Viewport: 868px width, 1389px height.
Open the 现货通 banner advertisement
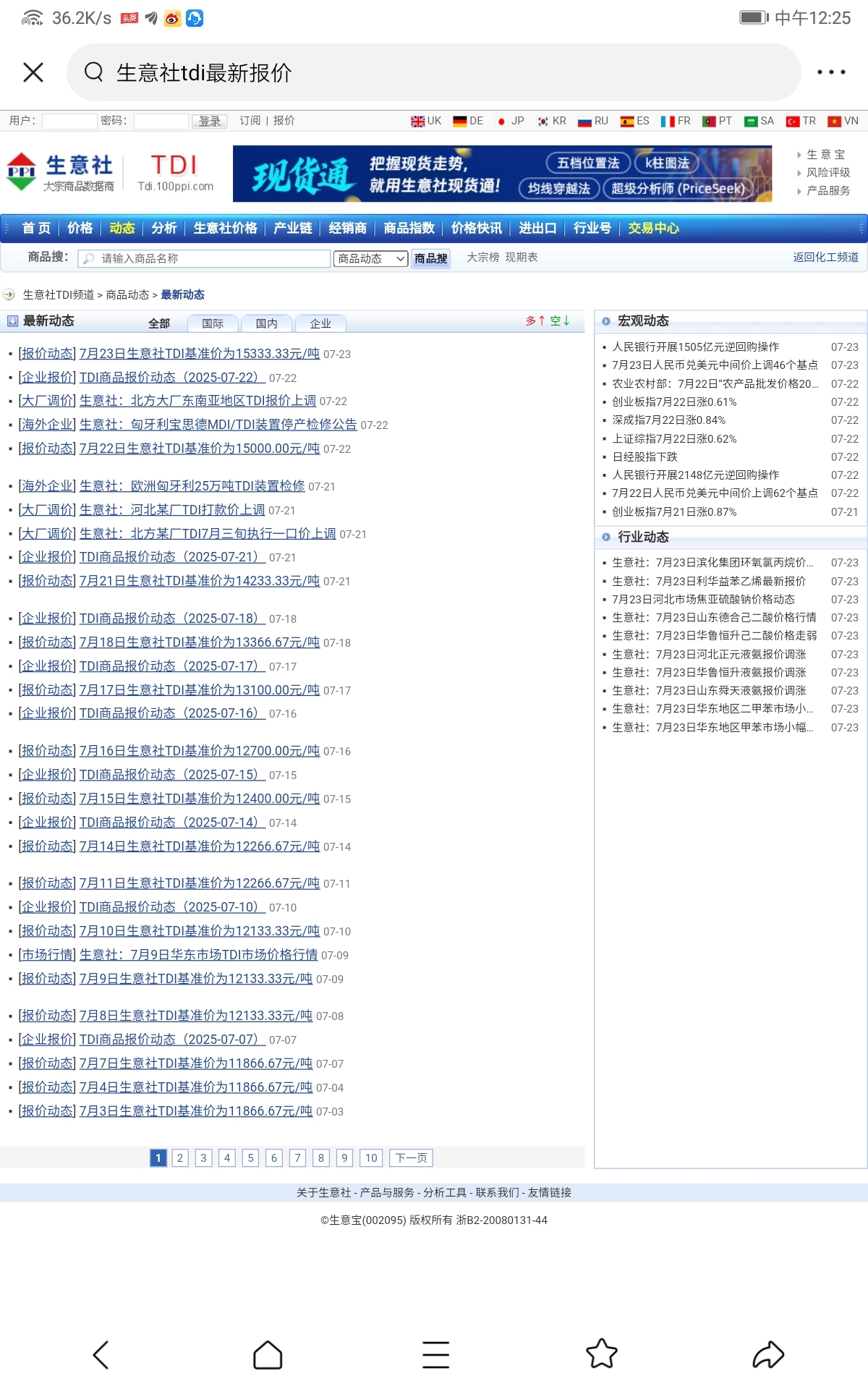(502, 174)
